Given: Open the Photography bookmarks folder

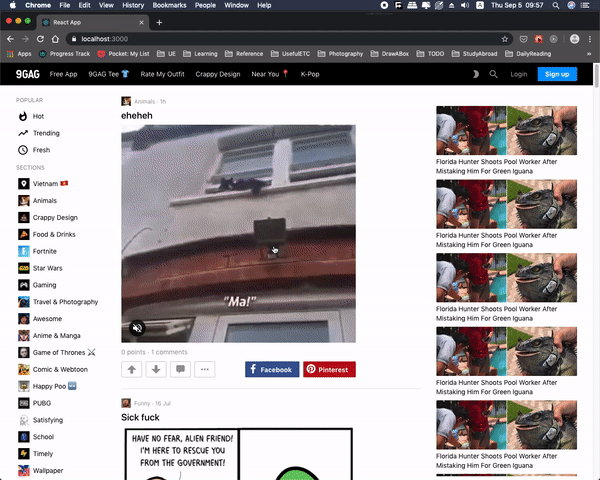Looking at the screenshot, I should (340, 54).
